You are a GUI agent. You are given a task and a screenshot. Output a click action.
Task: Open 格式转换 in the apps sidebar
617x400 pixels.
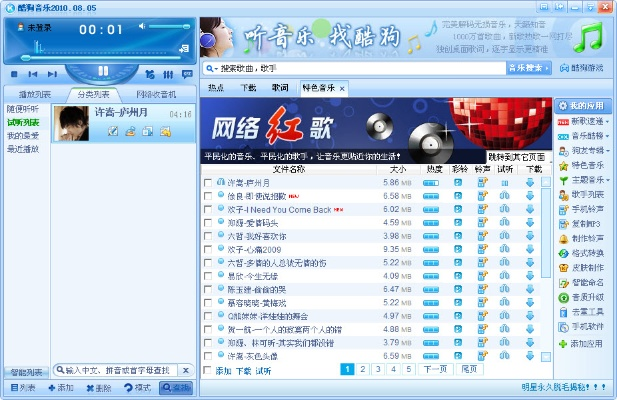(x=581, y=253)
